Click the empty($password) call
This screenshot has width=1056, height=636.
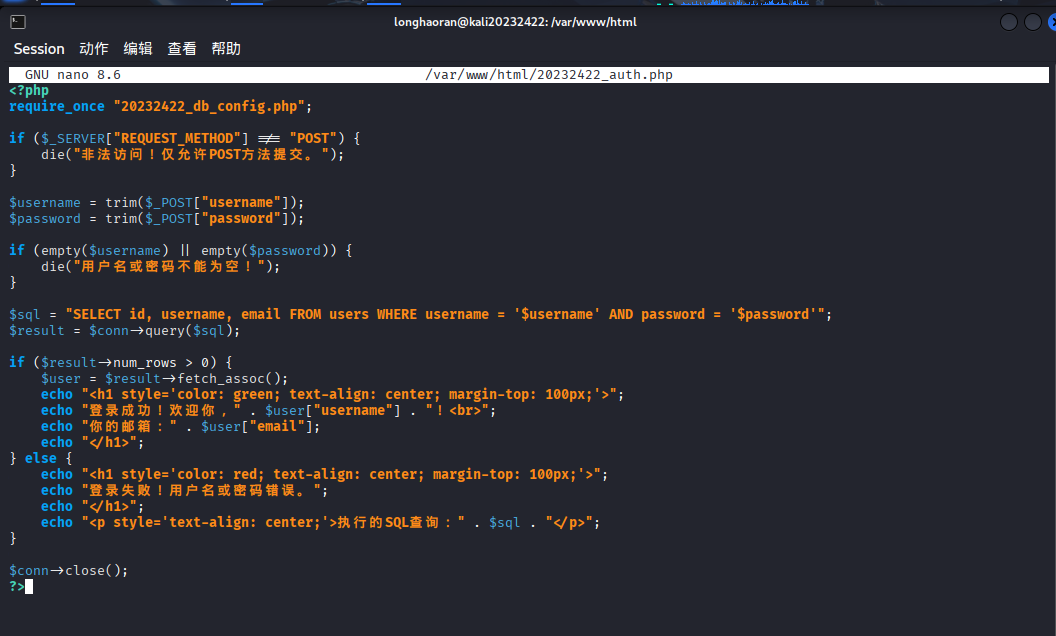tap(265, 251)
